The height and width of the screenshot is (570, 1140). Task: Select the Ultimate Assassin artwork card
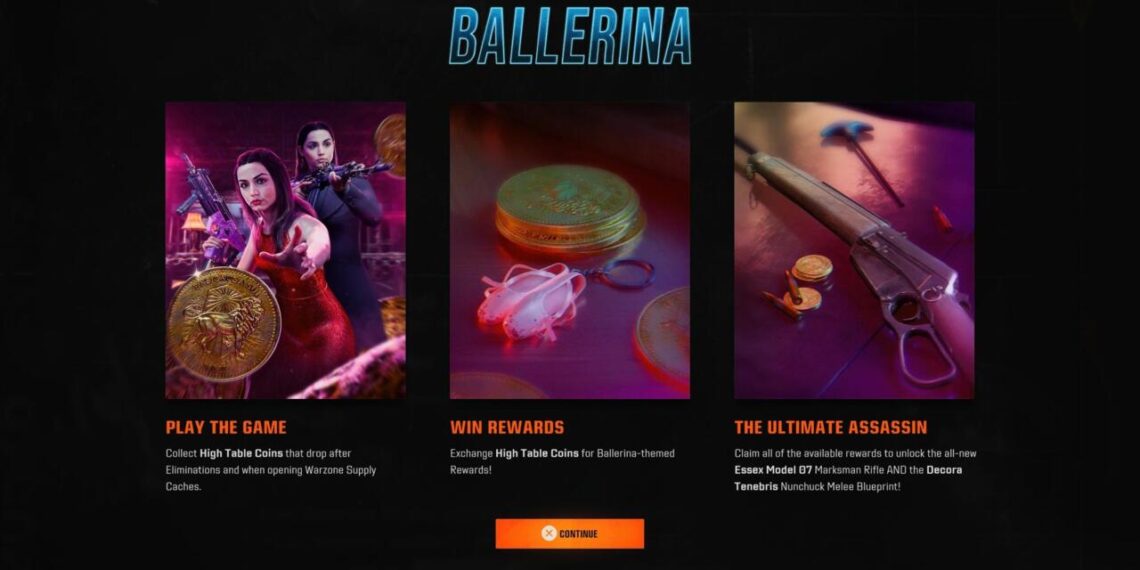[x=854, y=250]
